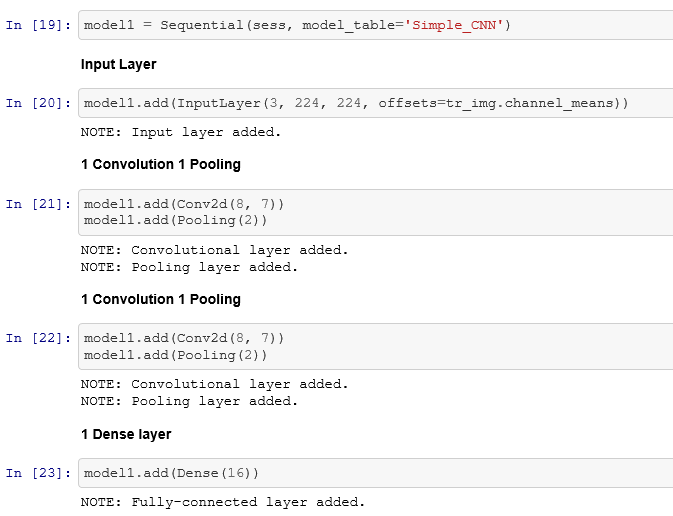
Task: Click the 'Fully-connected layer added' output
Action: (x=223, y=502)
